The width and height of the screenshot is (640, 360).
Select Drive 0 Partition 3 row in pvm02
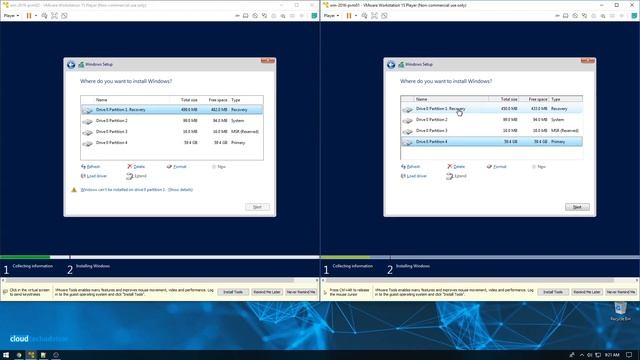pos(172,131)
